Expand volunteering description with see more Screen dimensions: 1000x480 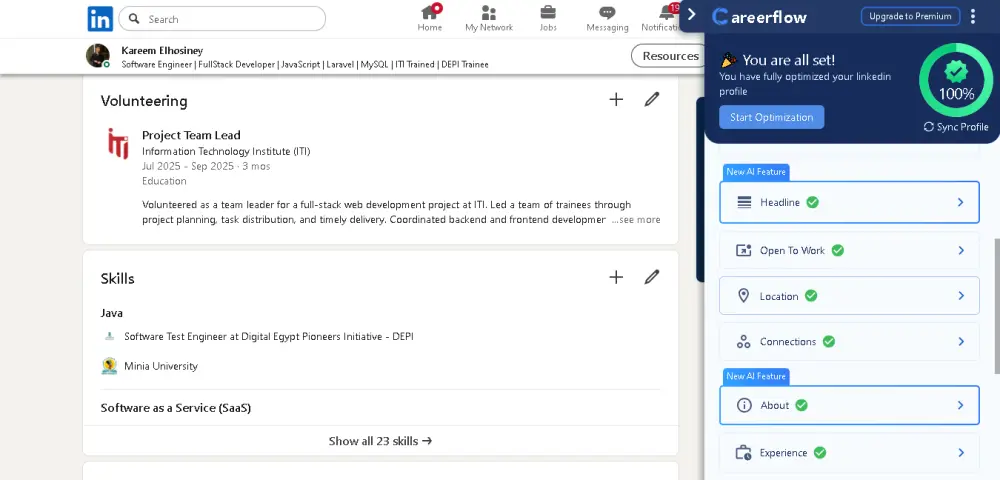click(x=636, y=219)
